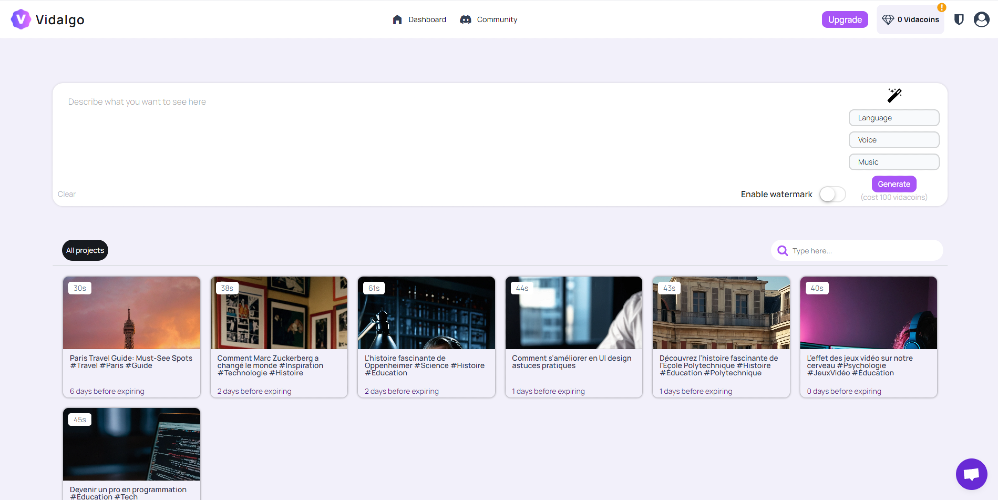Image resolution: width=998 pixels, height=500 pixels.
Task: Open the Music dropdown
Action: pyautogui.click(x=894, y=162)
